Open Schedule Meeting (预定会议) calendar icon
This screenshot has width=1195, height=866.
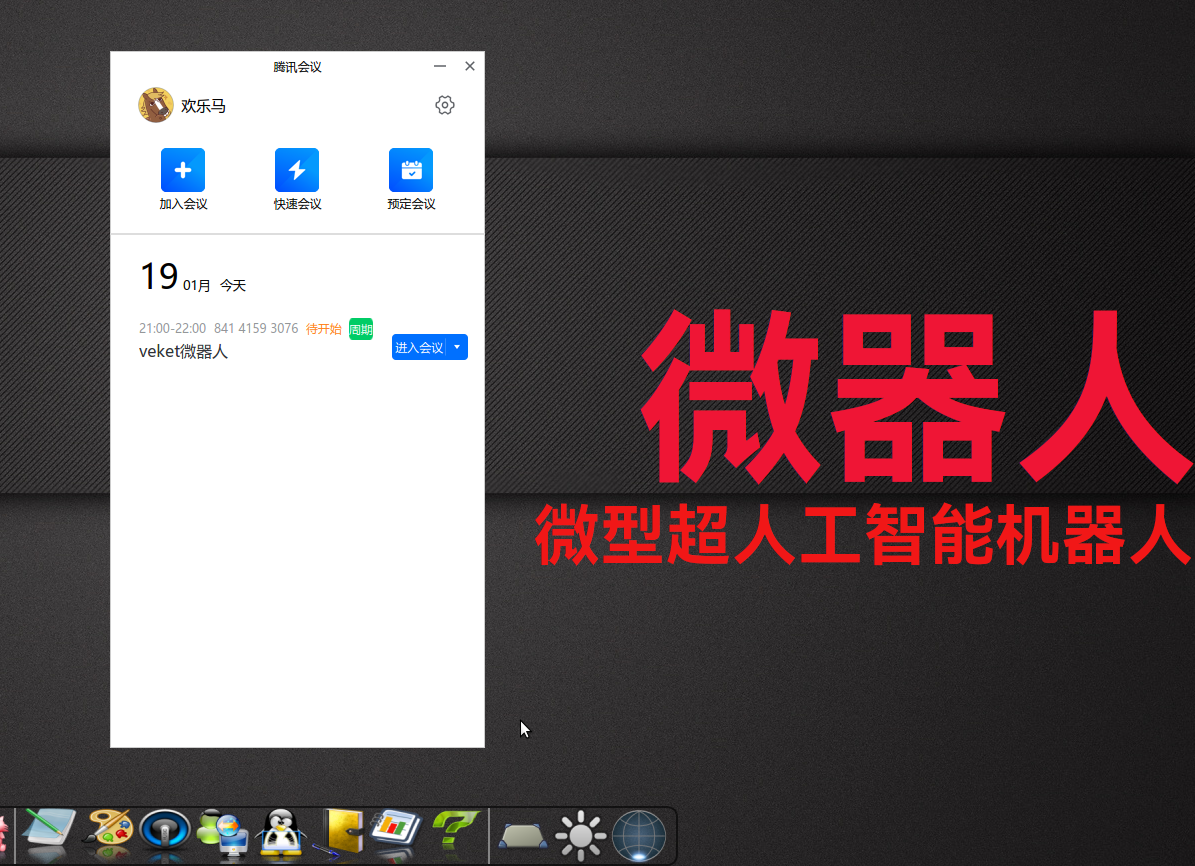tap(411, 170)
